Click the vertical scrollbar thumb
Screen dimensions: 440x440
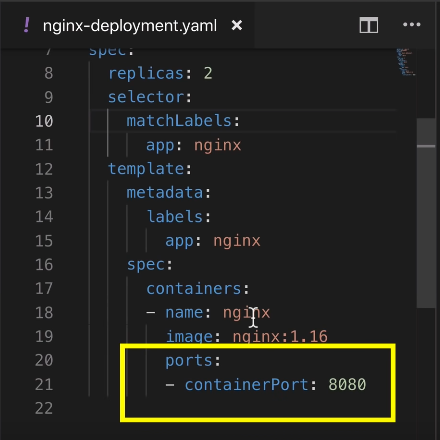pyautogui.click(x=426, y=212)
